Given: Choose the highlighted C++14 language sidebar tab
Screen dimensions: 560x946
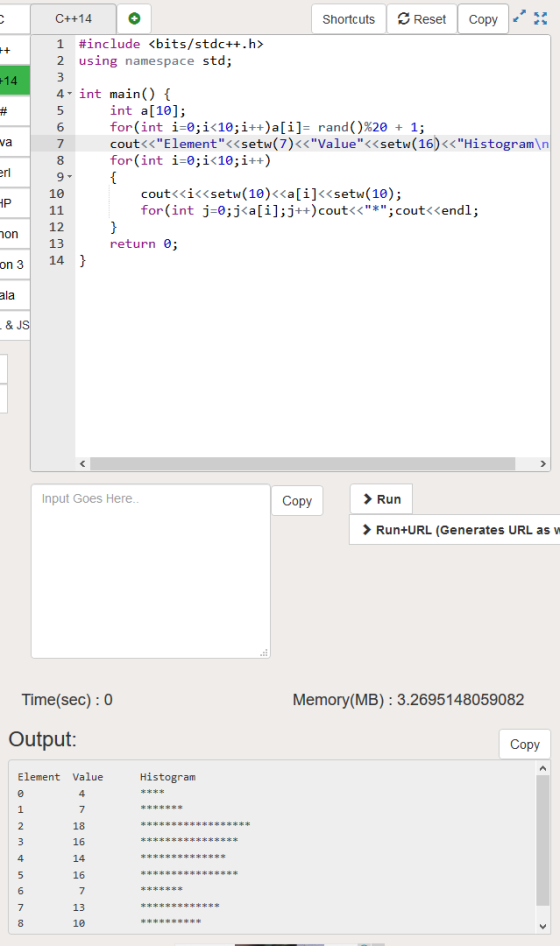Looking at the screenshot, I should tap(14, 81).
